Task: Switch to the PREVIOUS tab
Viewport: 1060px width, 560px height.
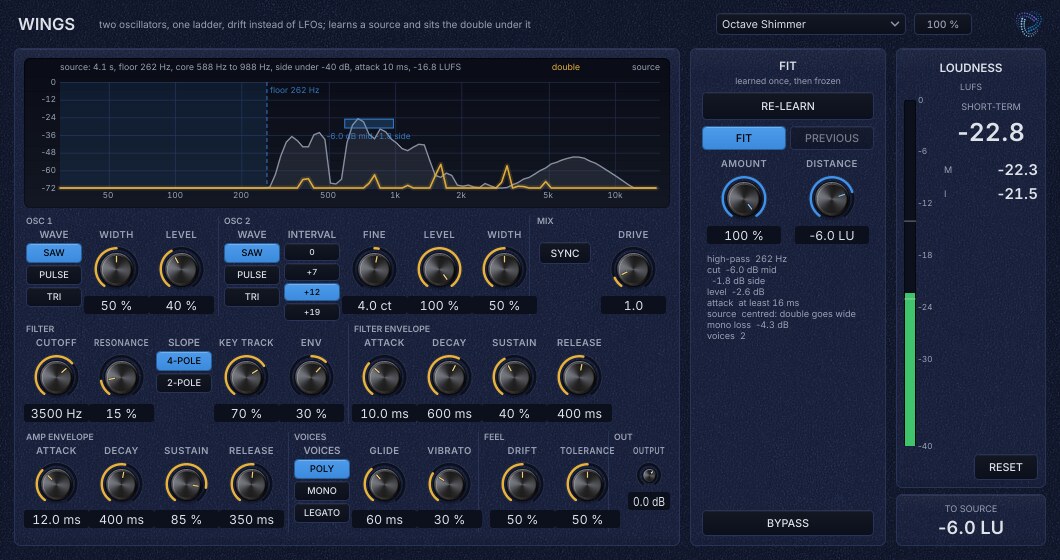Action: pos(832,138)
